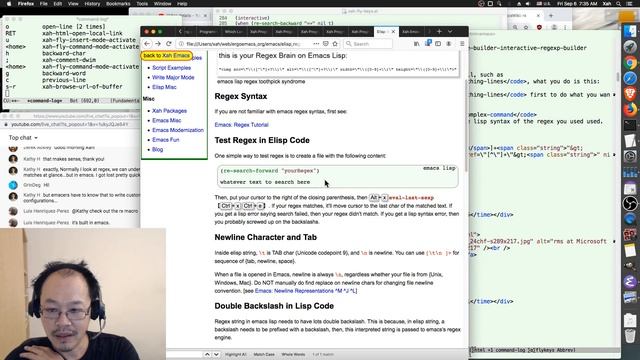Viewport: 640px width, 360px height.
Task: Find previous match with up arrow
Action: [x=207, y=354]
